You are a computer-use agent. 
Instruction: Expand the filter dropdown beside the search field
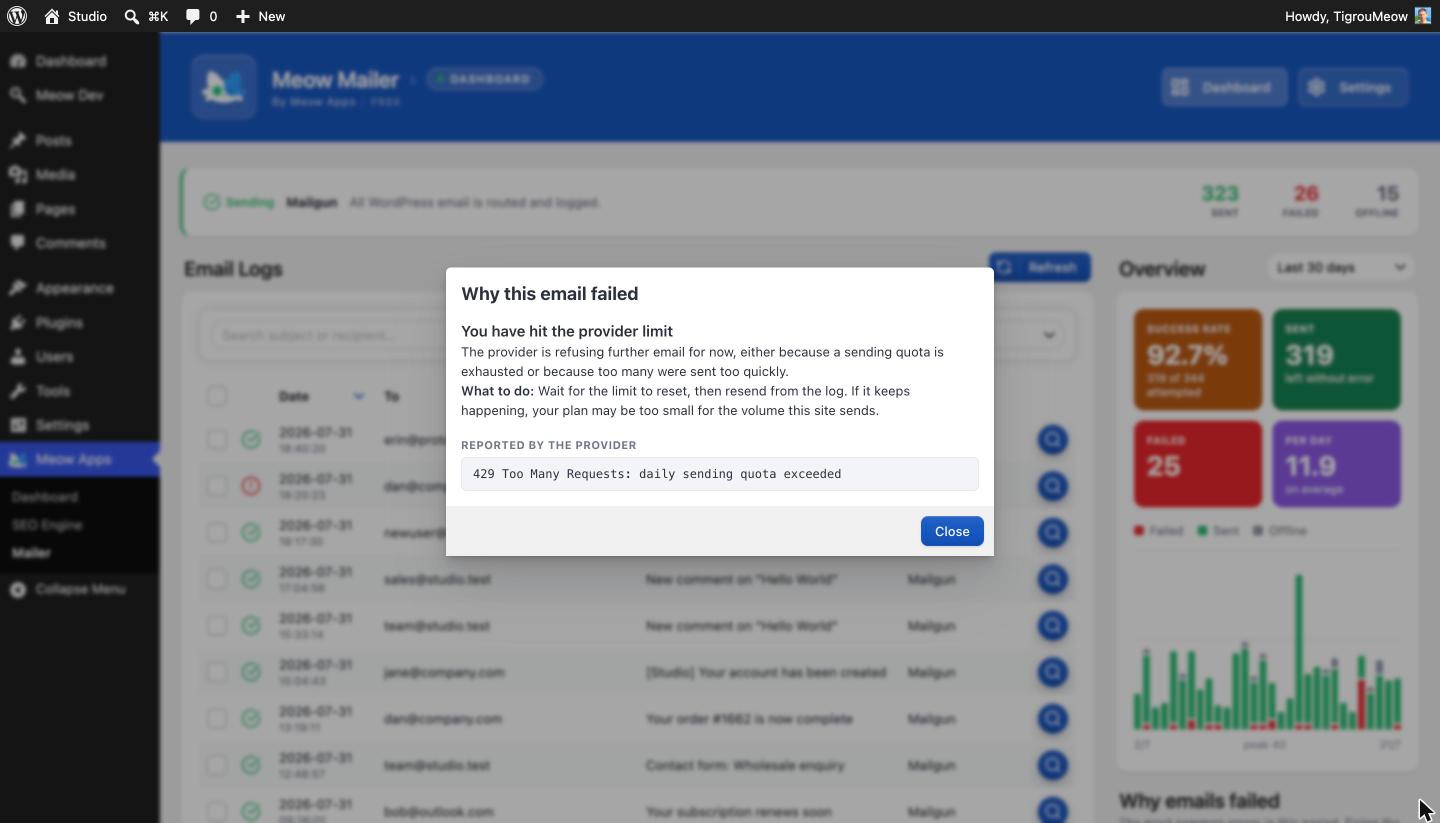tap(1049, 335)
